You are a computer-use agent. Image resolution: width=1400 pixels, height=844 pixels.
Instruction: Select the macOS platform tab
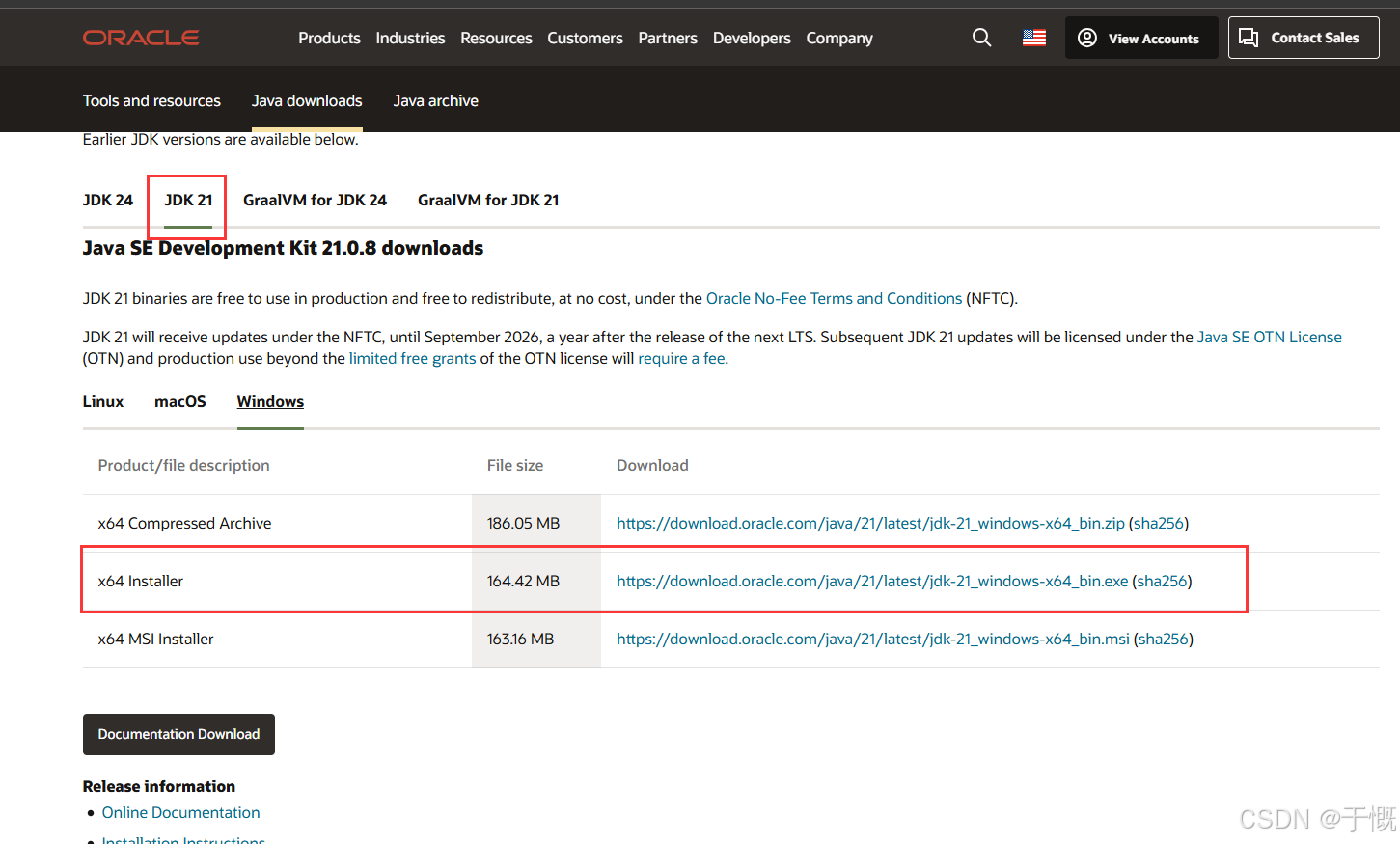click(180, 401)
